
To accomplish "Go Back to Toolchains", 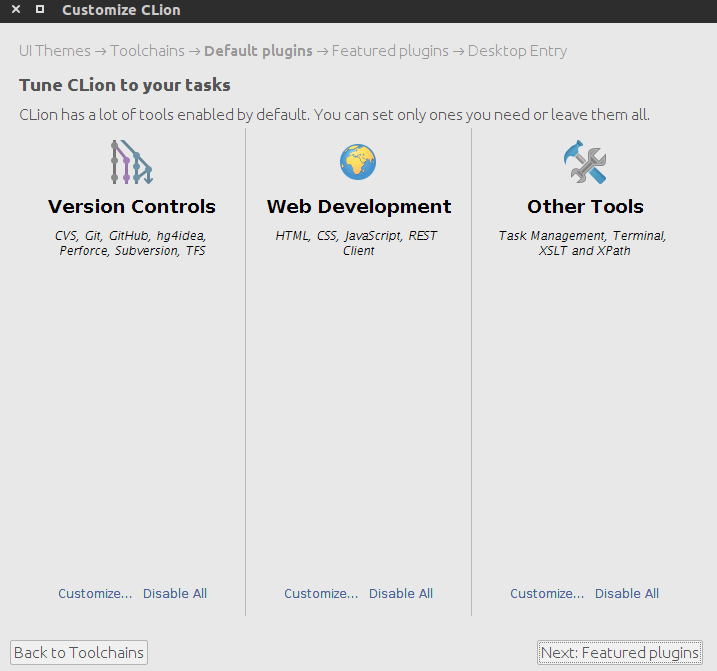I will 79,652.
